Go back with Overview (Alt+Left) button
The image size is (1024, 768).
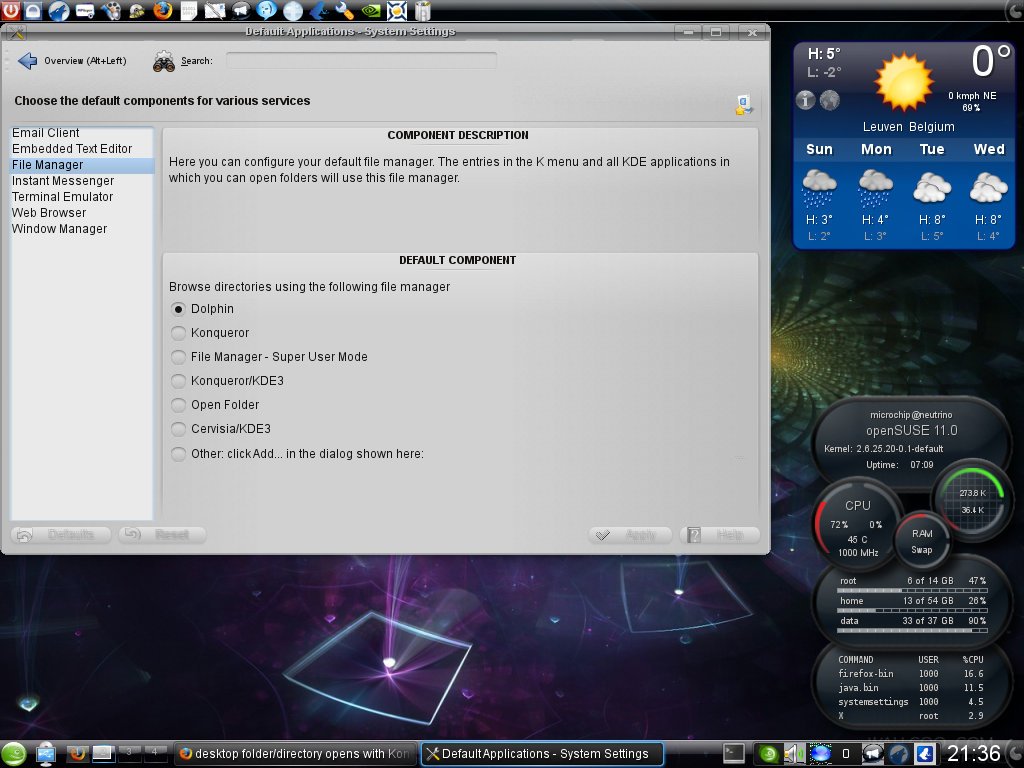pos(72,61)
